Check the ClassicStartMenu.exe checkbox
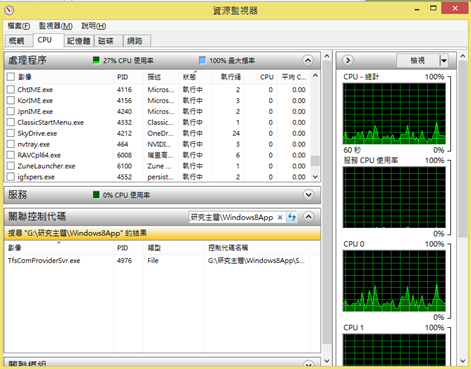This screenshot has height=369, width=471. tap(11, 122)
